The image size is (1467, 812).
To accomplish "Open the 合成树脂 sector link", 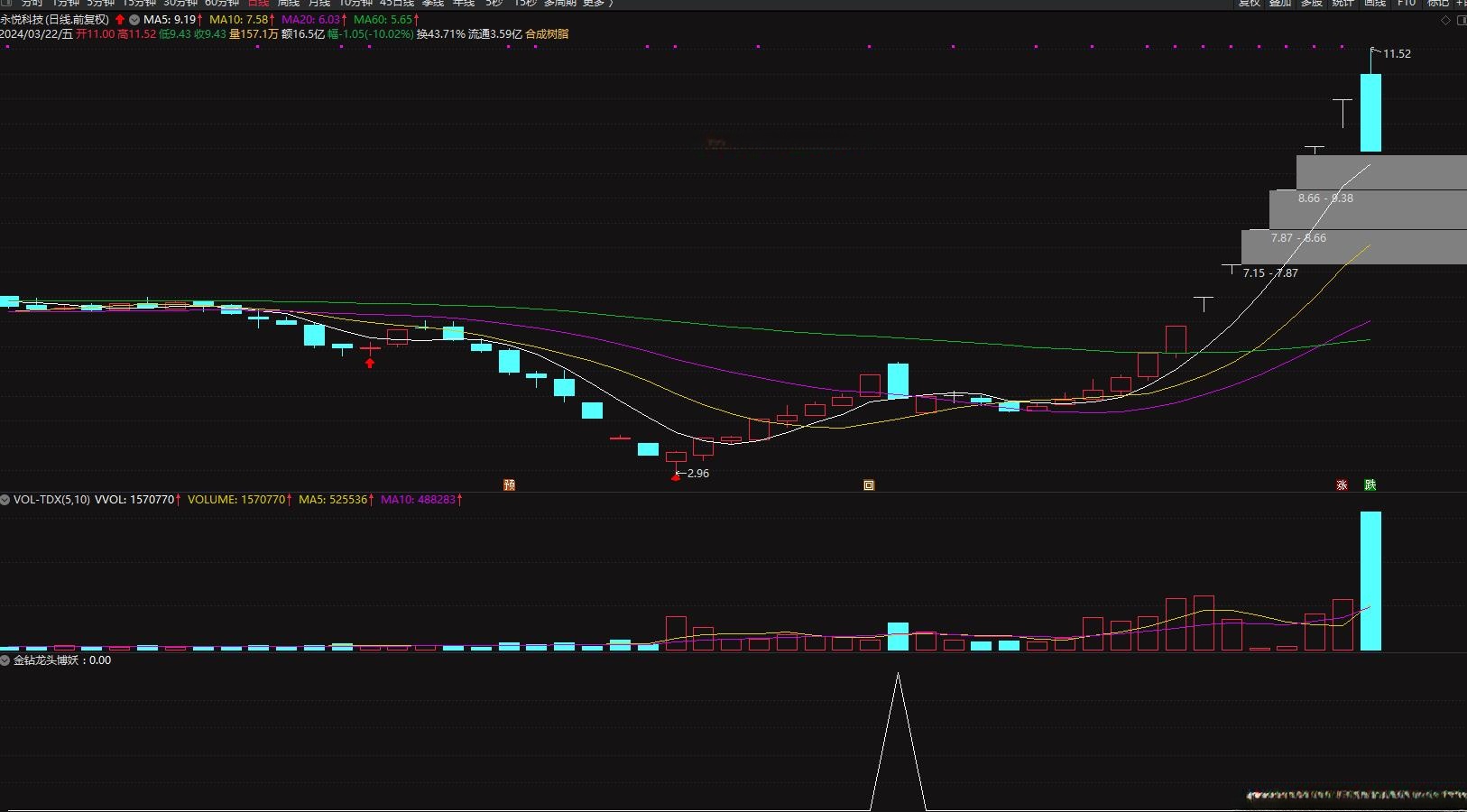I will pyautogui.click(x=547, y=34).
